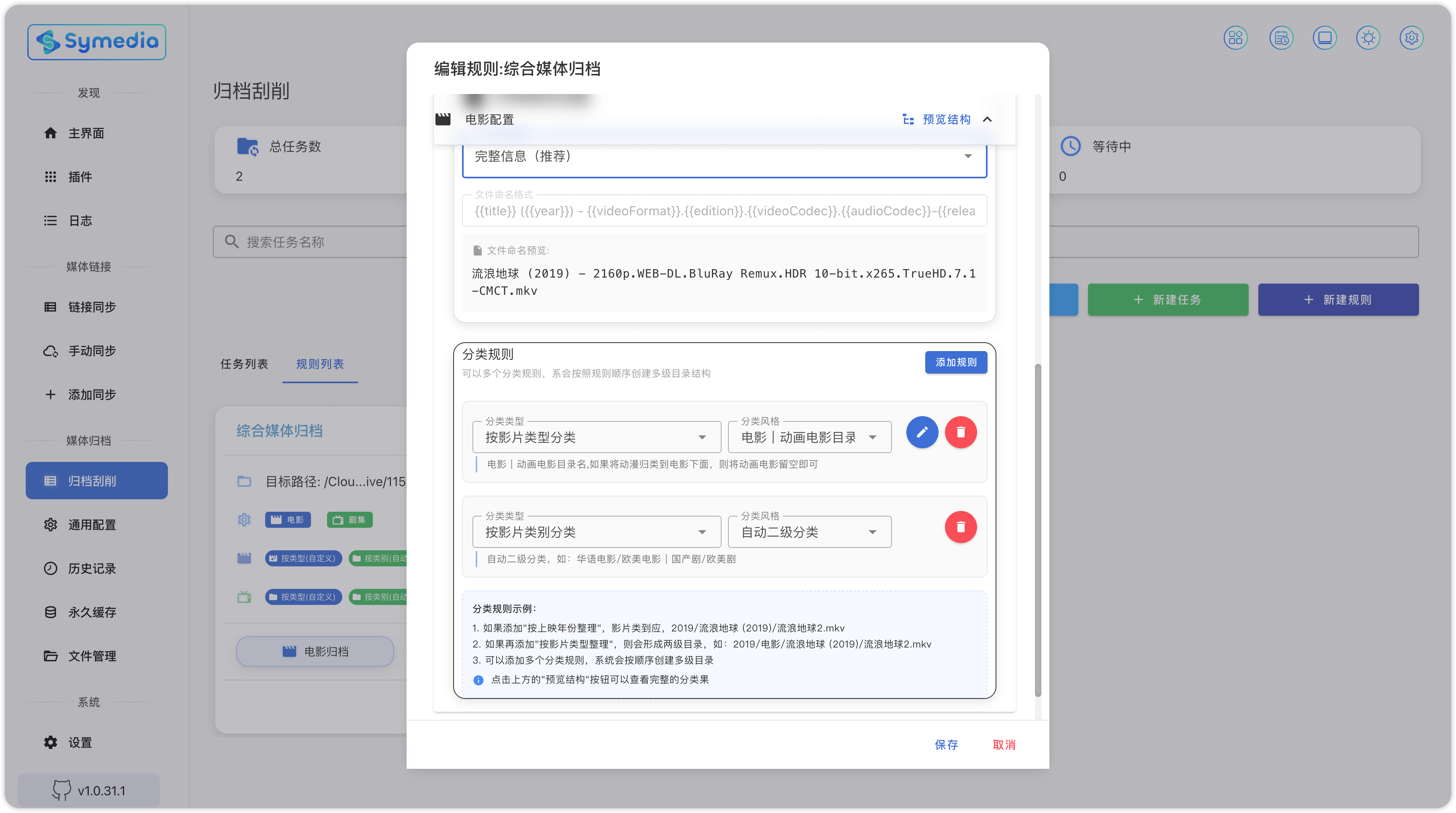Delete the 按影片类型分类 rule
The image size is (1456, 813).
[960, 432]
